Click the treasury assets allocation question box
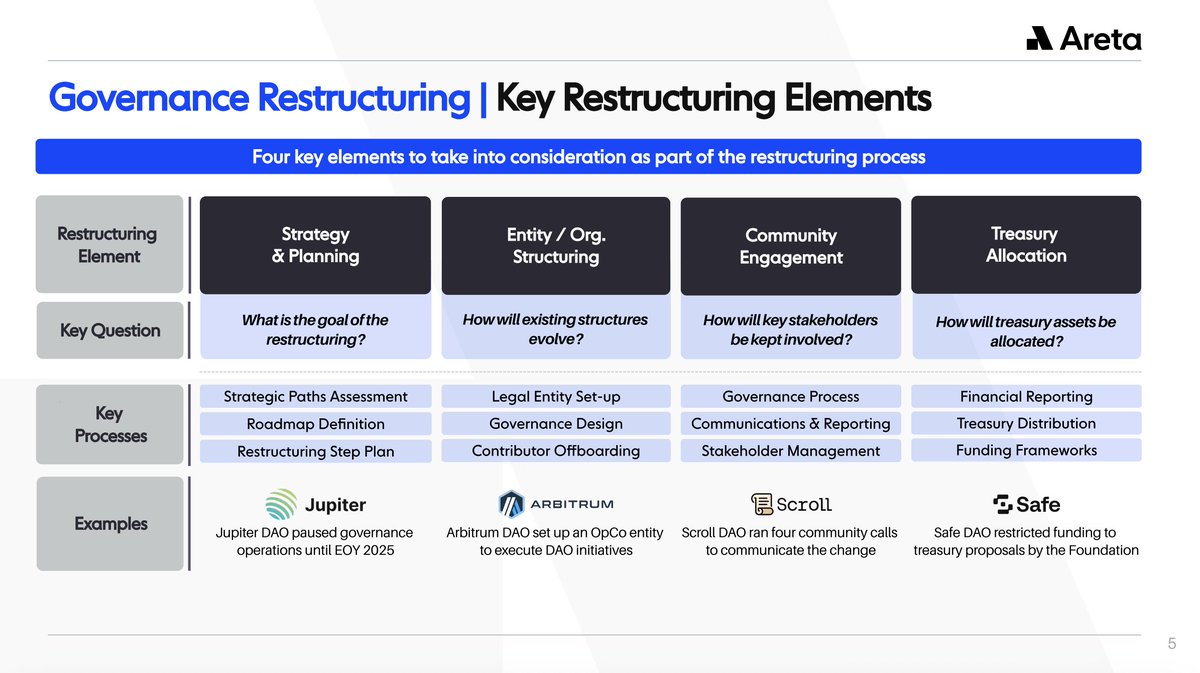 tap(1026, 331)
